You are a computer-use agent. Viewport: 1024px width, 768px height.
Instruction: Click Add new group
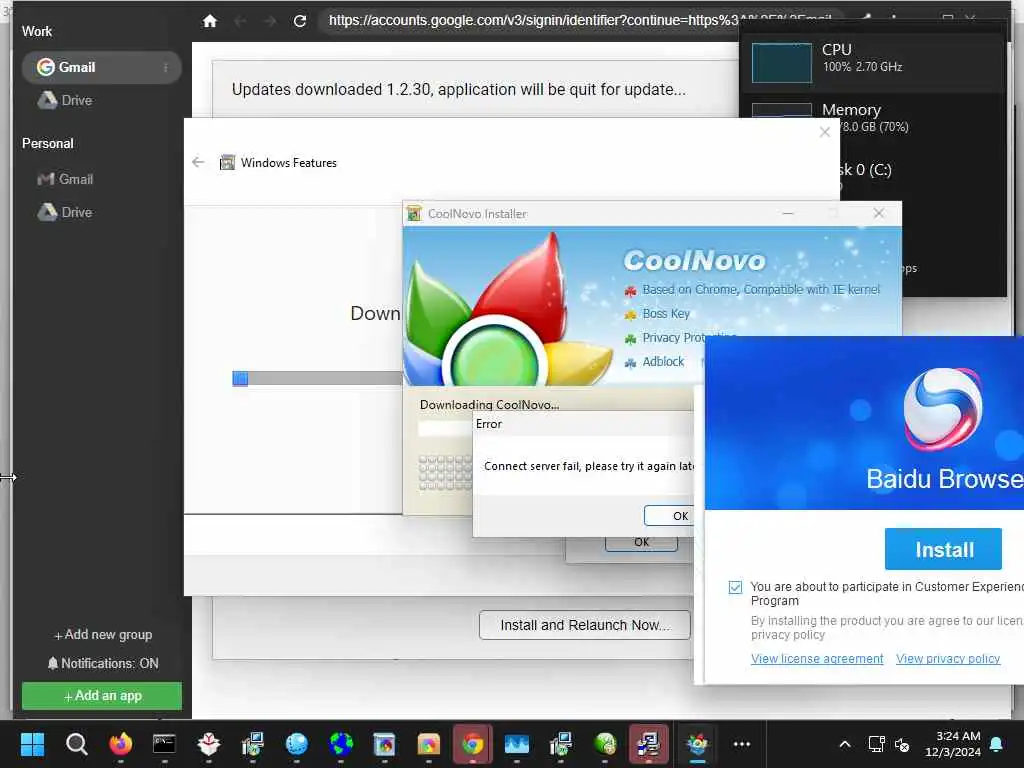tap(103, 635)
